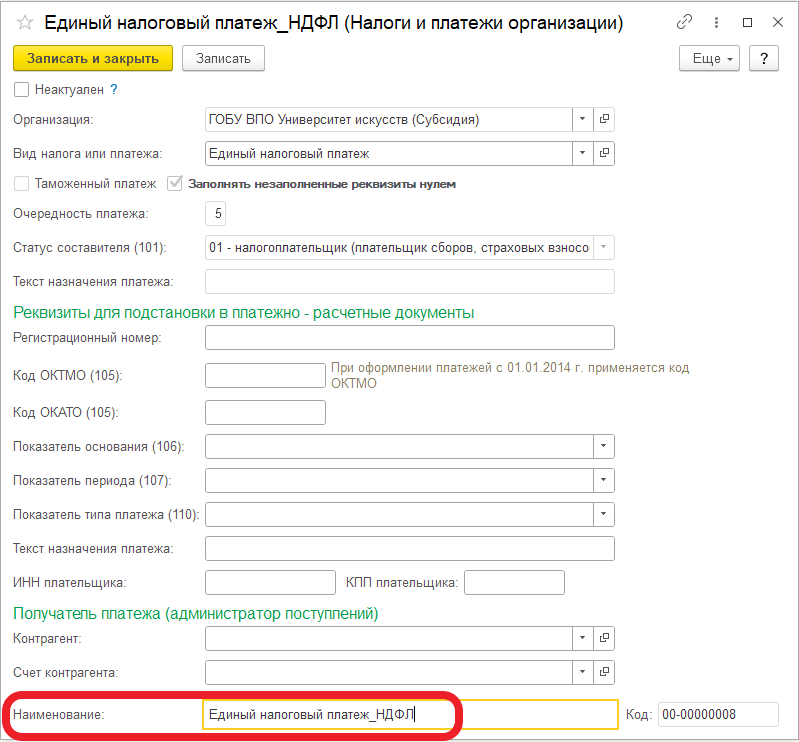
Task: Open help with the question mark button
Action: 764,59
